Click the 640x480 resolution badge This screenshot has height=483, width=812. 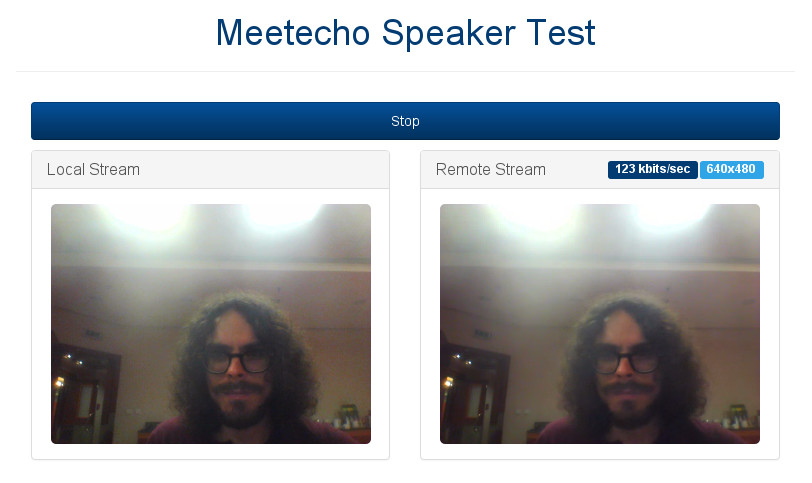pyautogui.click(x=731, y=169)
